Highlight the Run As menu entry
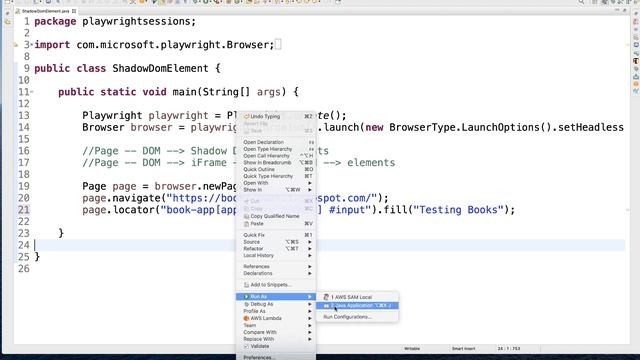640x360 pixels. 276,296
